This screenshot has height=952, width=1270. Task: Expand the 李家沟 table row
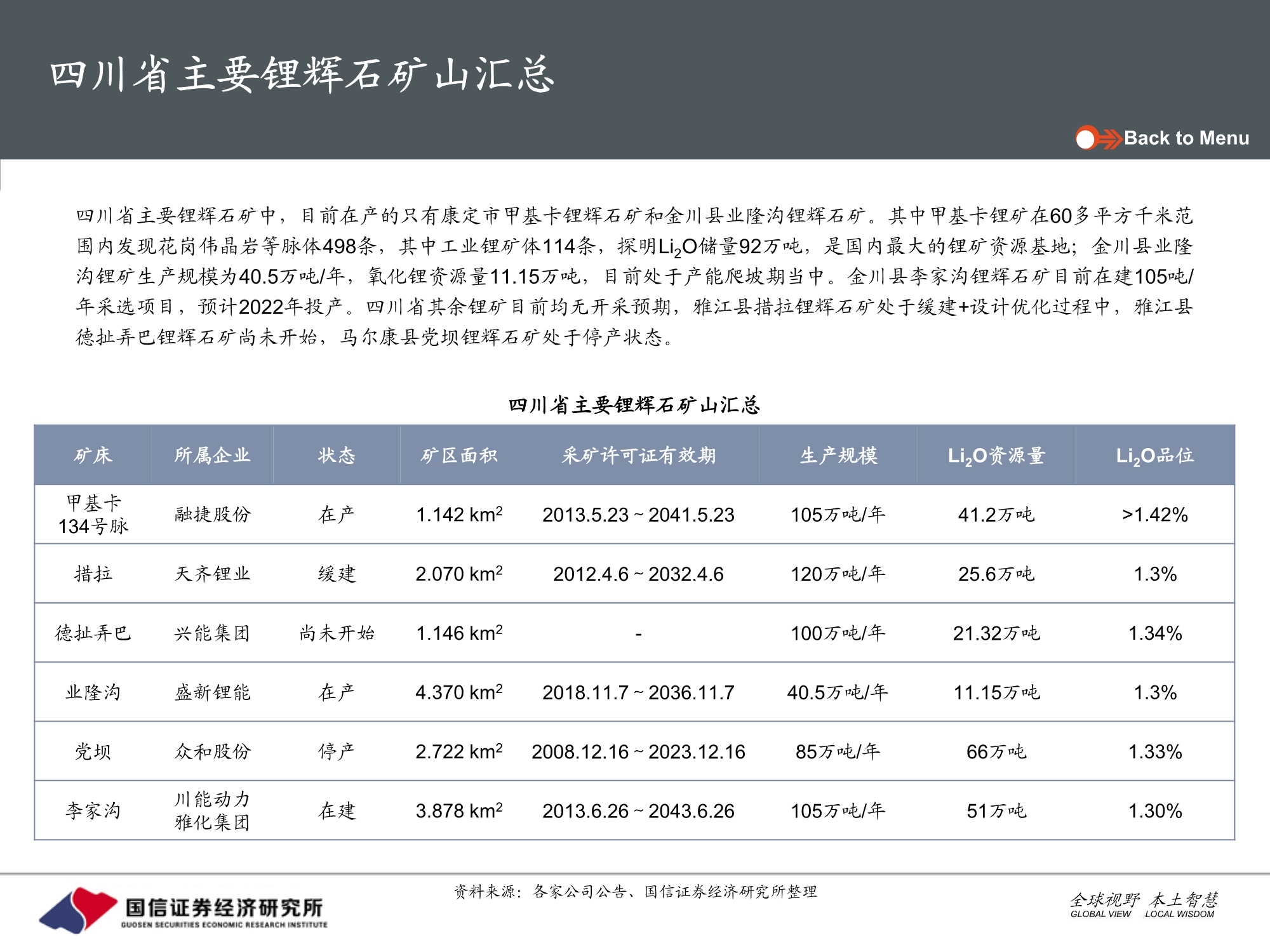tap(93, 810)
